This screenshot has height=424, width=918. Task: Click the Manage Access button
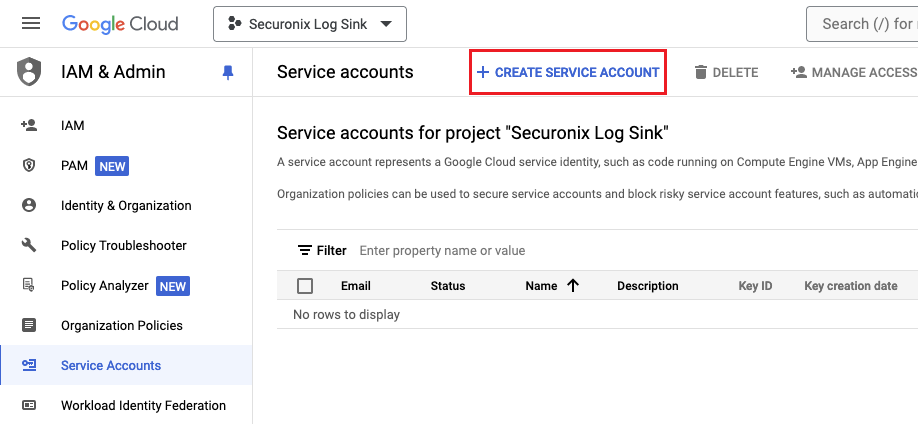pos(854,72)
